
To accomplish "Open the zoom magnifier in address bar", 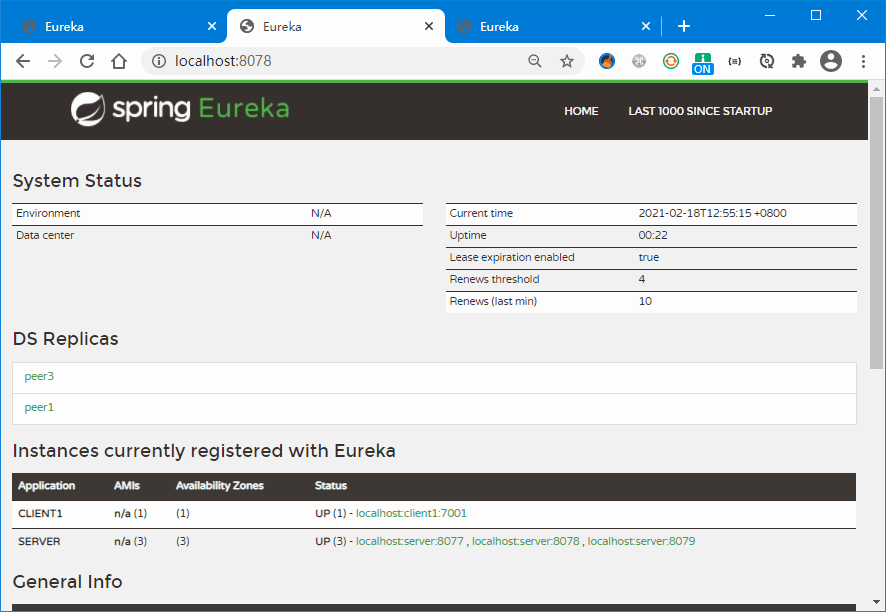I will tap(535, 61).
